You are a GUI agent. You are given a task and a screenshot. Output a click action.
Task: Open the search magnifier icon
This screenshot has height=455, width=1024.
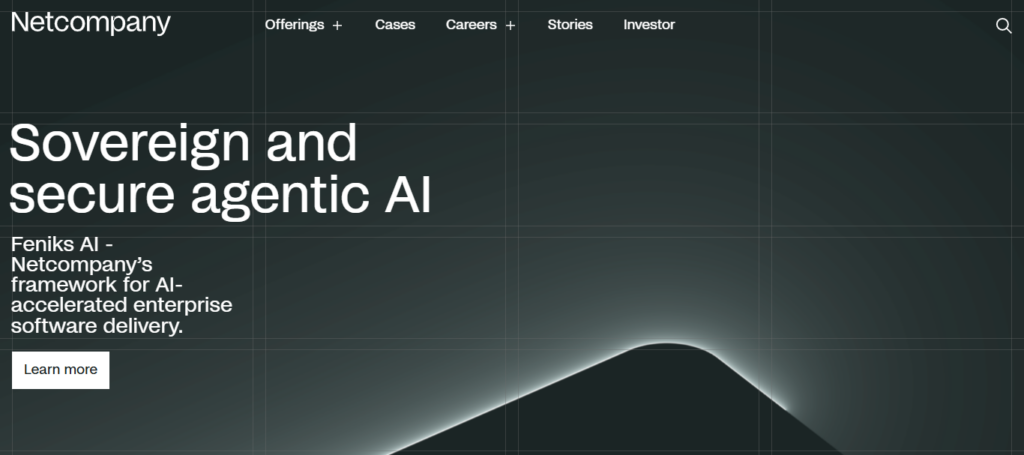coord(1003,25)
